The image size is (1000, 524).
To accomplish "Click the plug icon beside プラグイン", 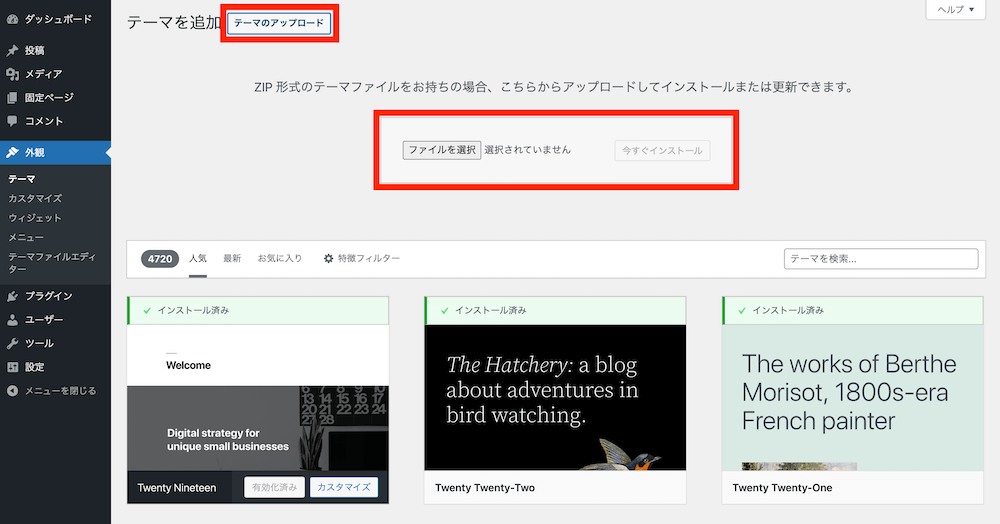I will click(12, 296).
